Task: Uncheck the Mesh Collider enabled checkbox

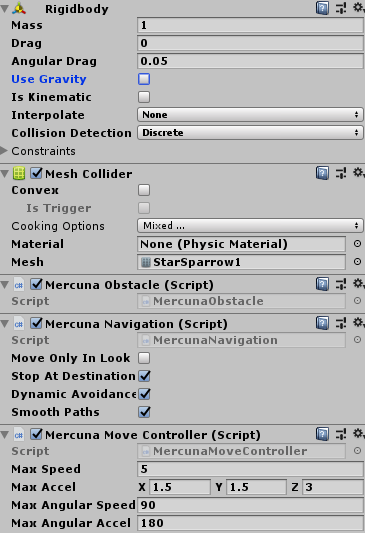Action: point(36,173)
